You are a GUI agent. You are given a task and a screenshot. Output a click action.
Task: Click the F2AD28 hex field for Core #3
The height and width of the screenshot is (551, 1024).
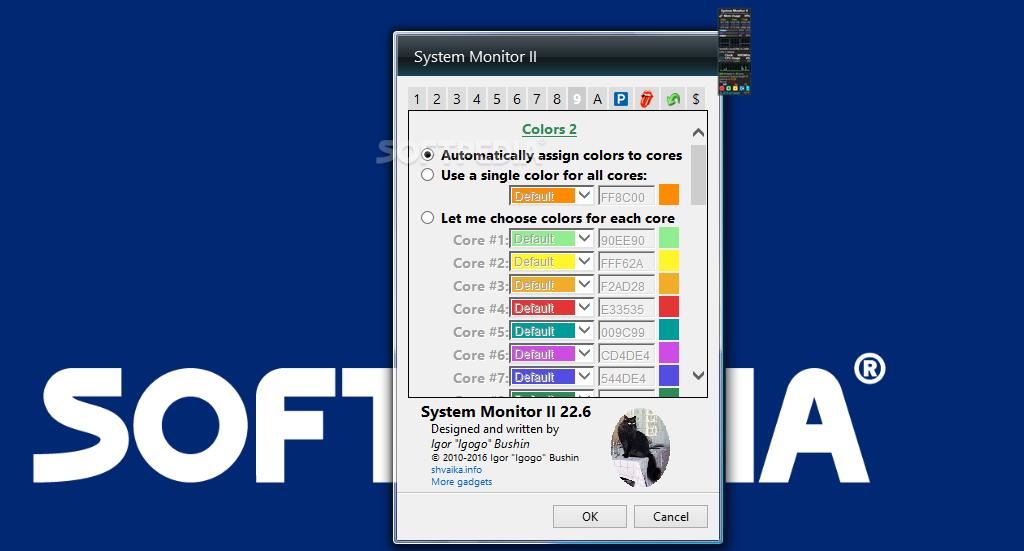point(626,286)
